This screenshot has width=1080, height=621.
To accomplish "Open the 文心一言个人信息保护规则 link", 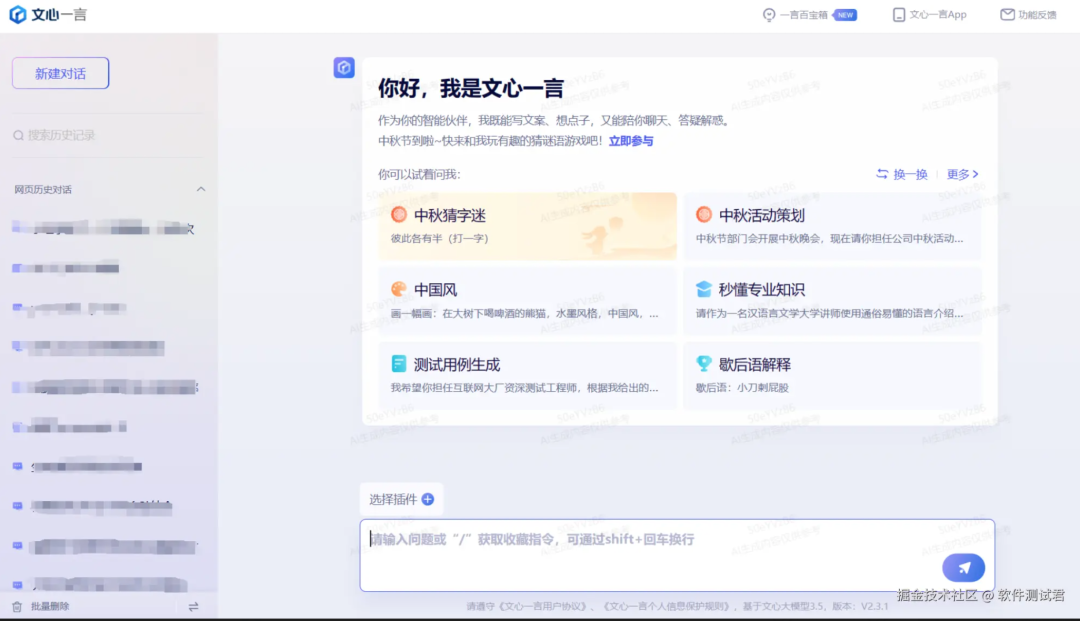I will 665,607.
